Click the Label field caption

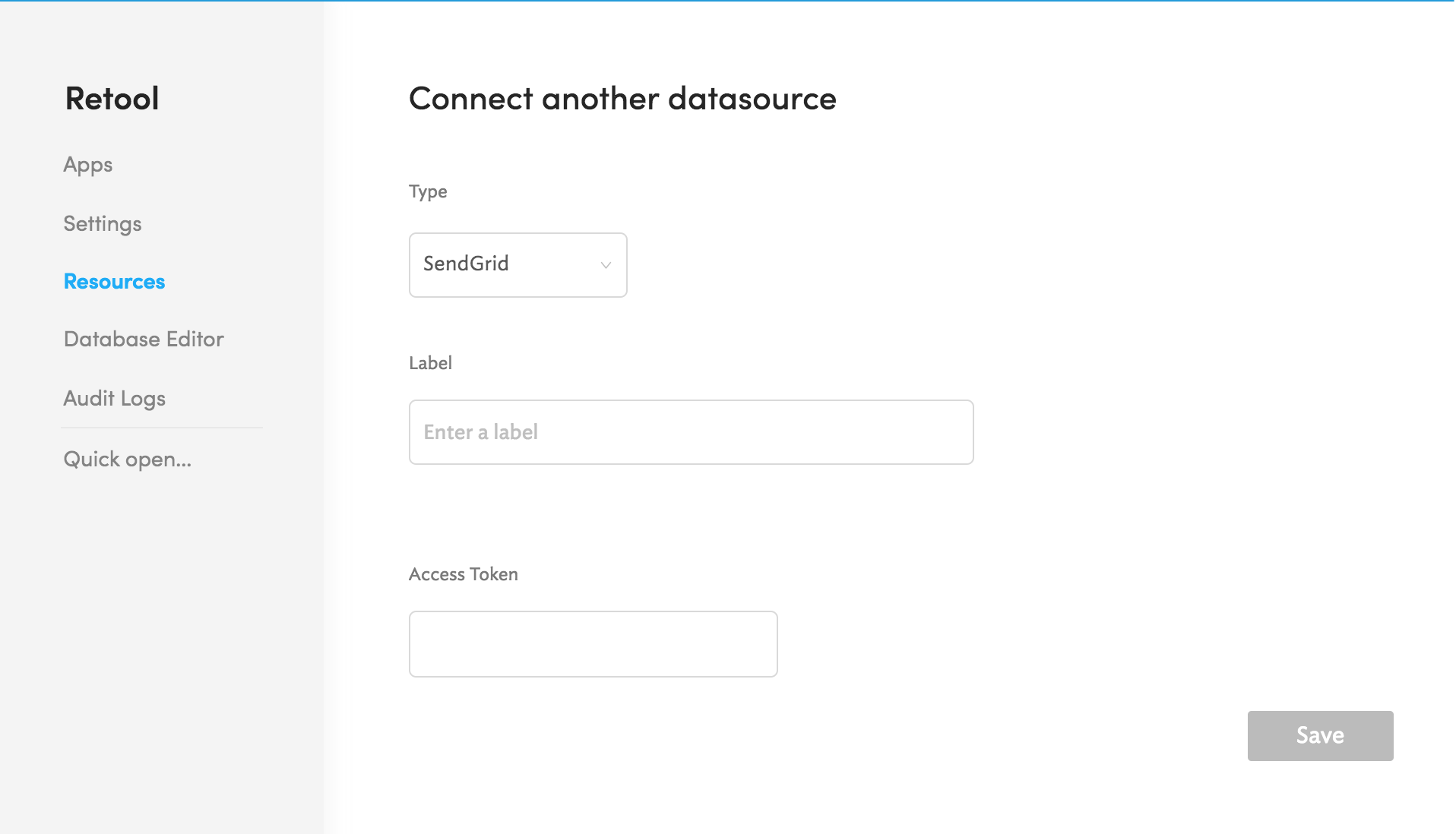430,363
